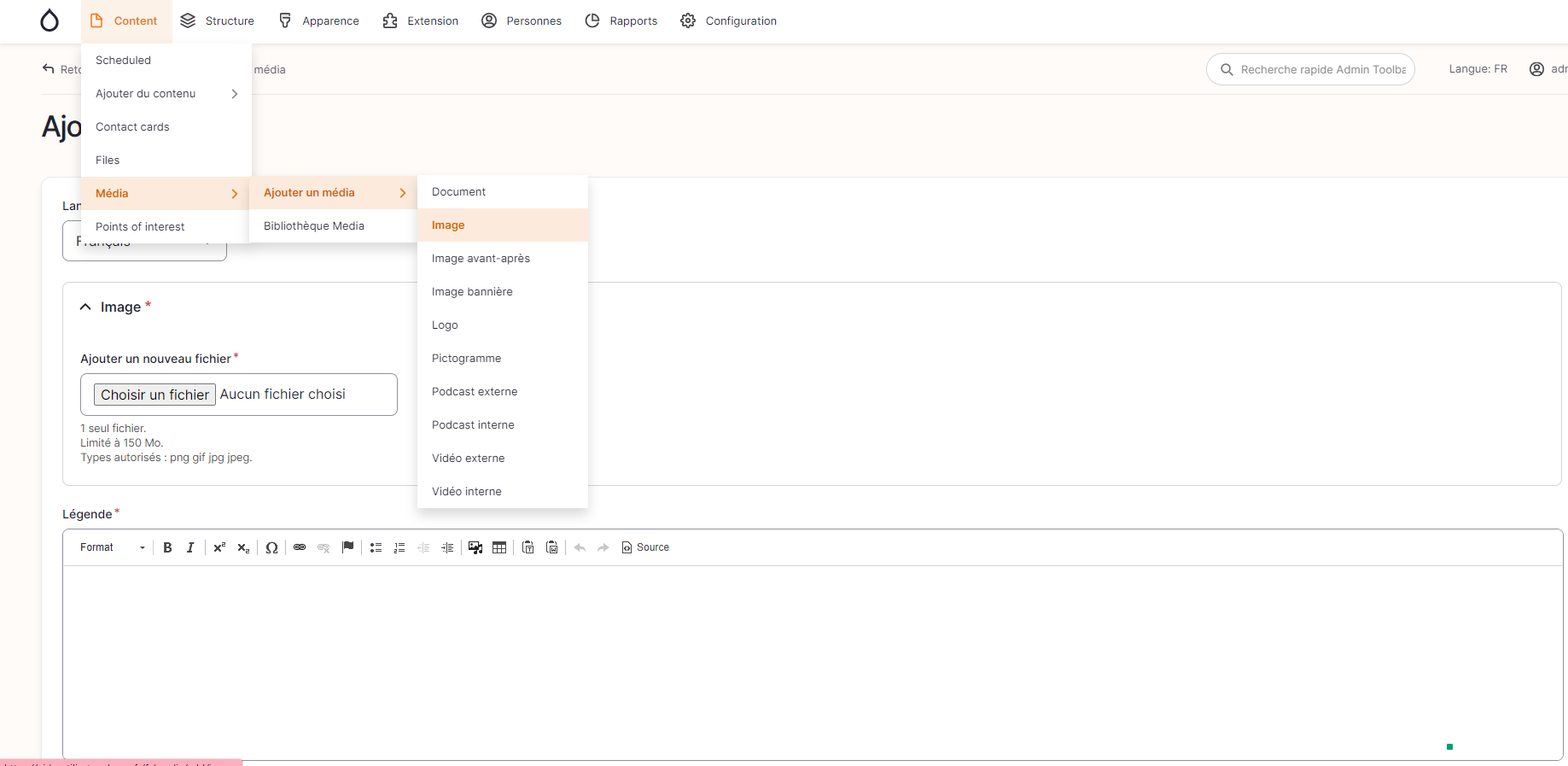The image size is (1568, 766).
Task: Click the insert link icon
Action: pyautogui.click(x=300, y=547)
